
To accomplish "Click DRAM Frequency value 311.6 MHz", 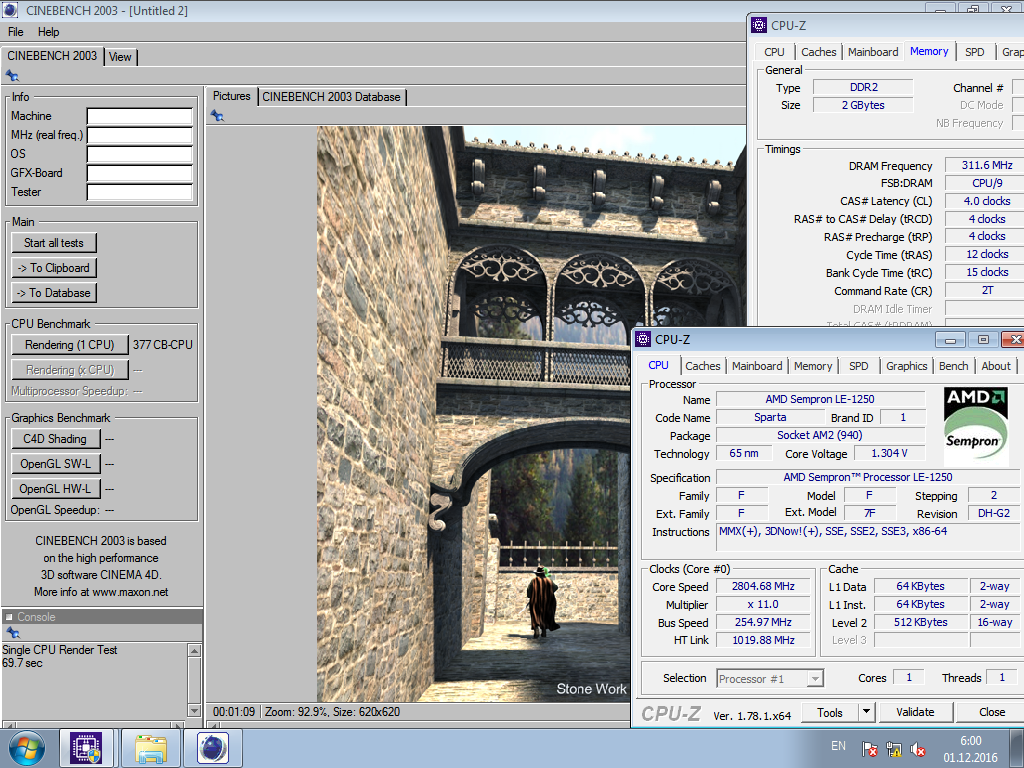I will point(987,166).
